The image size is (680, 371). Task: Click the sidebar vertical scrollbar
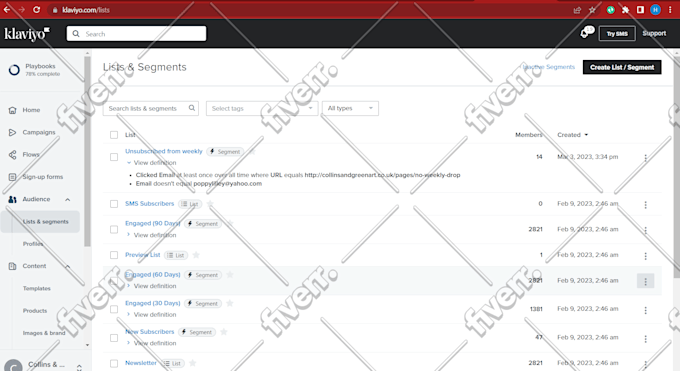click(87, 152)
